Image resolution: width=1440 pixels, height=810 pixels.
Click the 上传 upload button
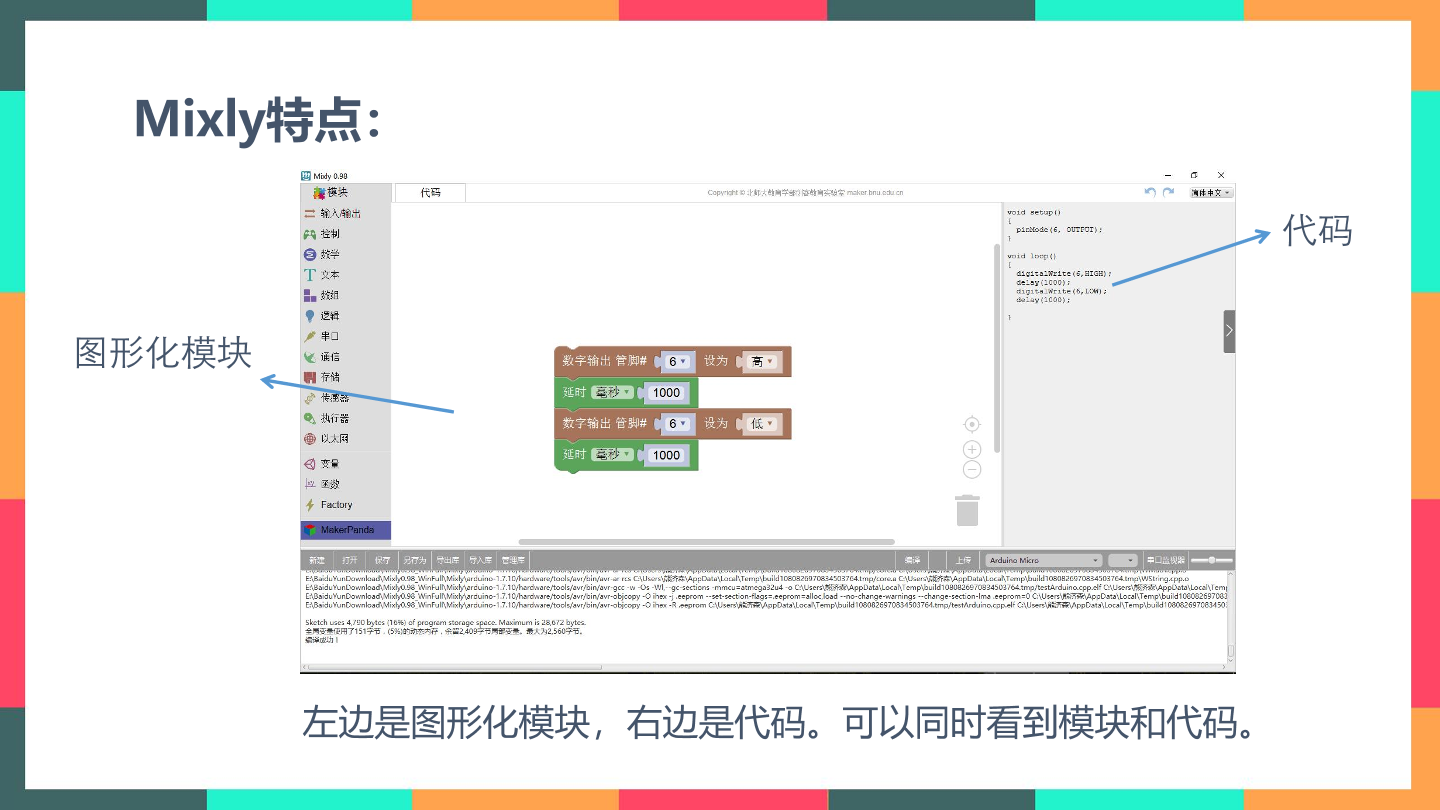coord(962,560)
